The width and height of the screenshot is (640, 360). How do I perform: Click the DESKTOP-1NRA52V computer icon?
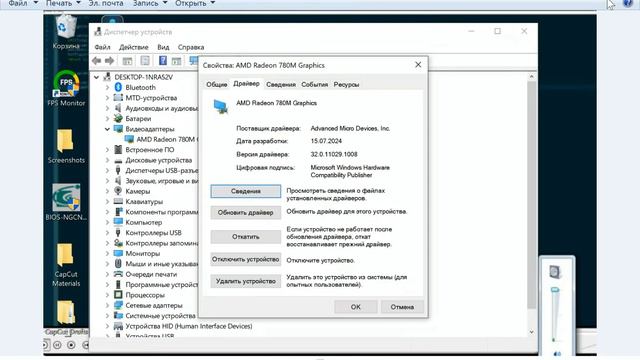pyautogui.click(x=107, y=77)
